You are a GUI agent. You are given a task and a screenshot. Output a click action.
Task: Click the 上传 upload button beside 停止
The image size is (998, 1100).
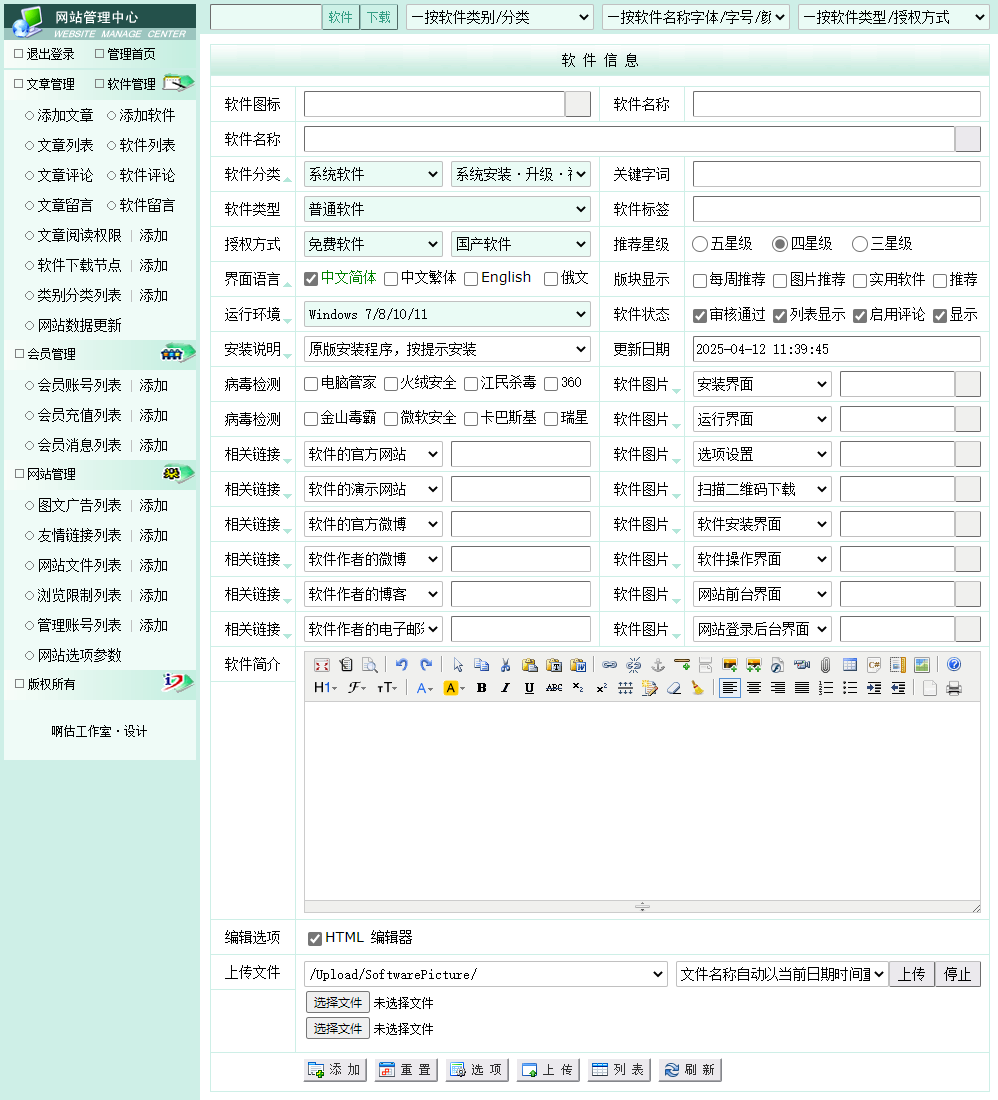912,974
